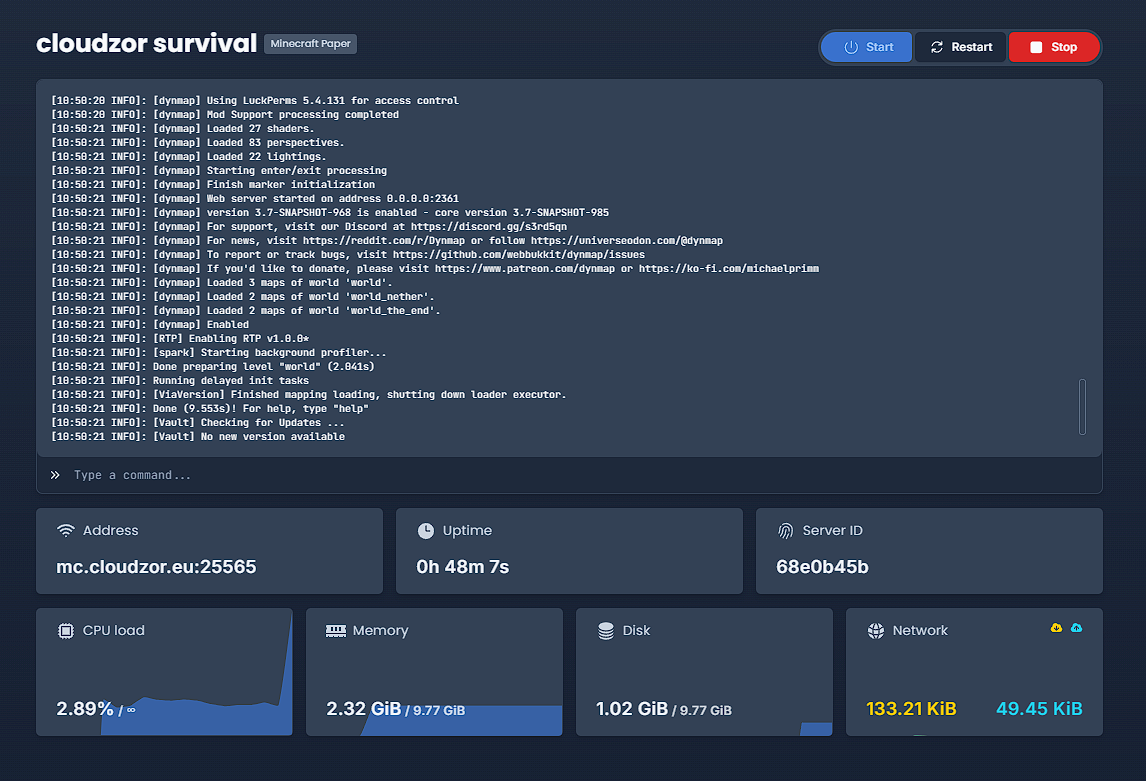Click the log line 'Starting background profiler...'
Screen dimensions: 1146x781
[219, 352]
